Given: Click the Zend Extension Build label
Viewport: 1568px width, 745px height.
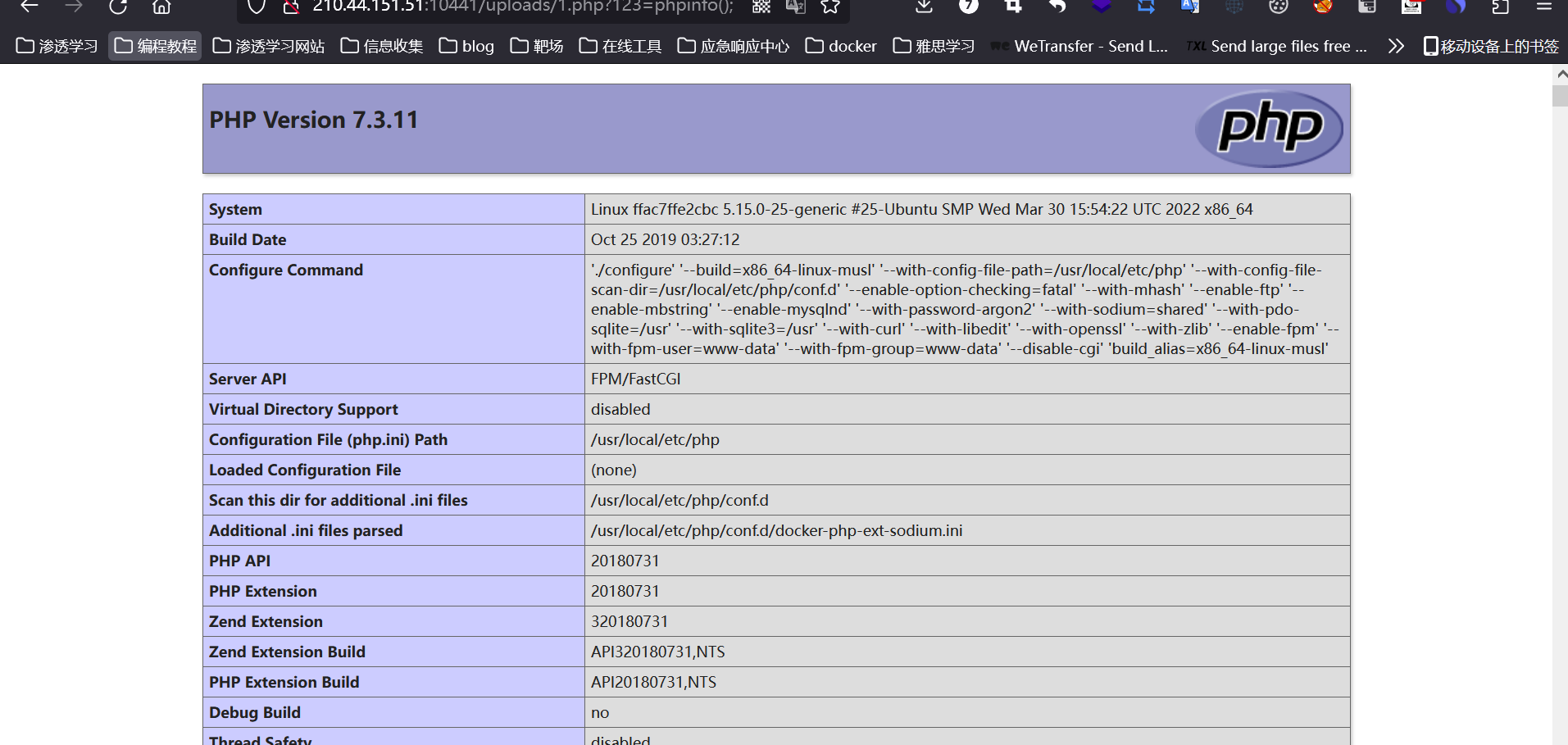Looking at the screenshot, I should click(287, 652).
